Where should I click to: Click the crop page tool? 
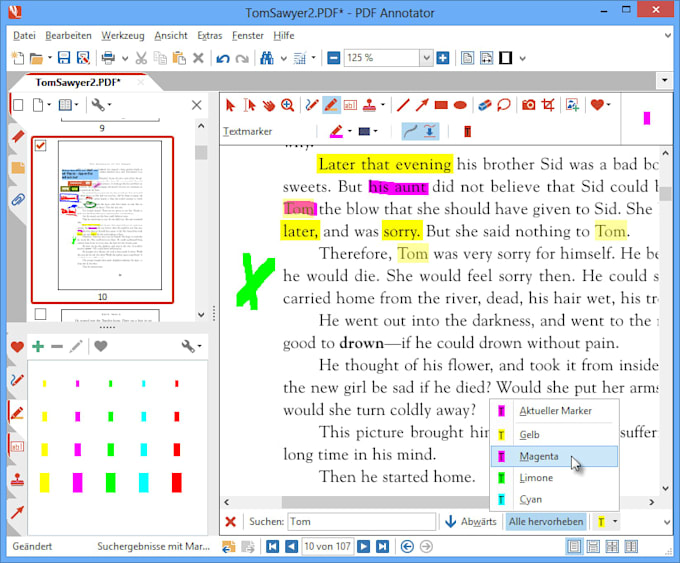tap(548, 105)
